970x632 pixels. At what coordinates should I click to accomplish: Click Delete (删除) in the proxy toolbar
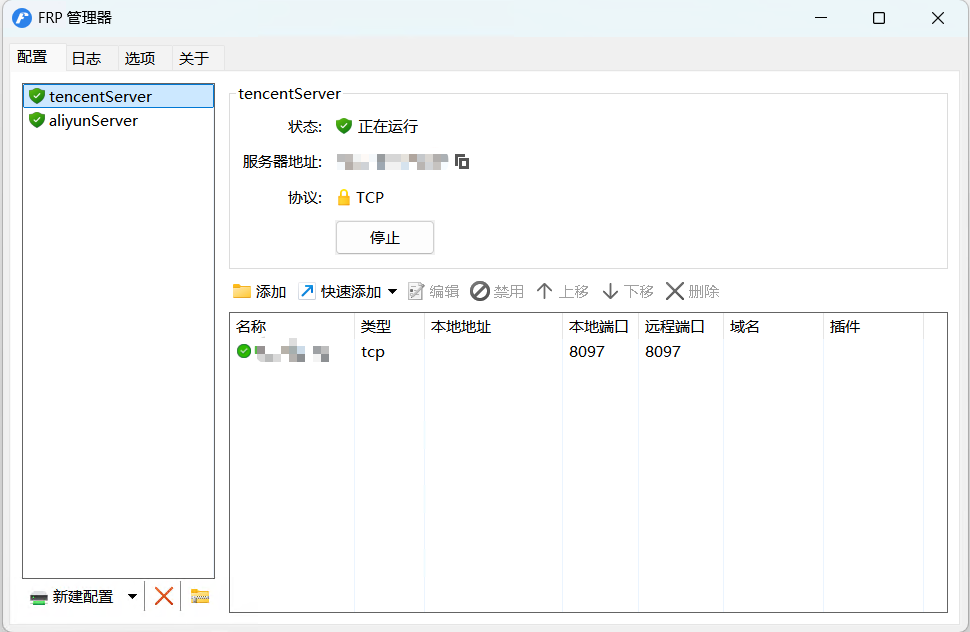(x=692, y=291)
